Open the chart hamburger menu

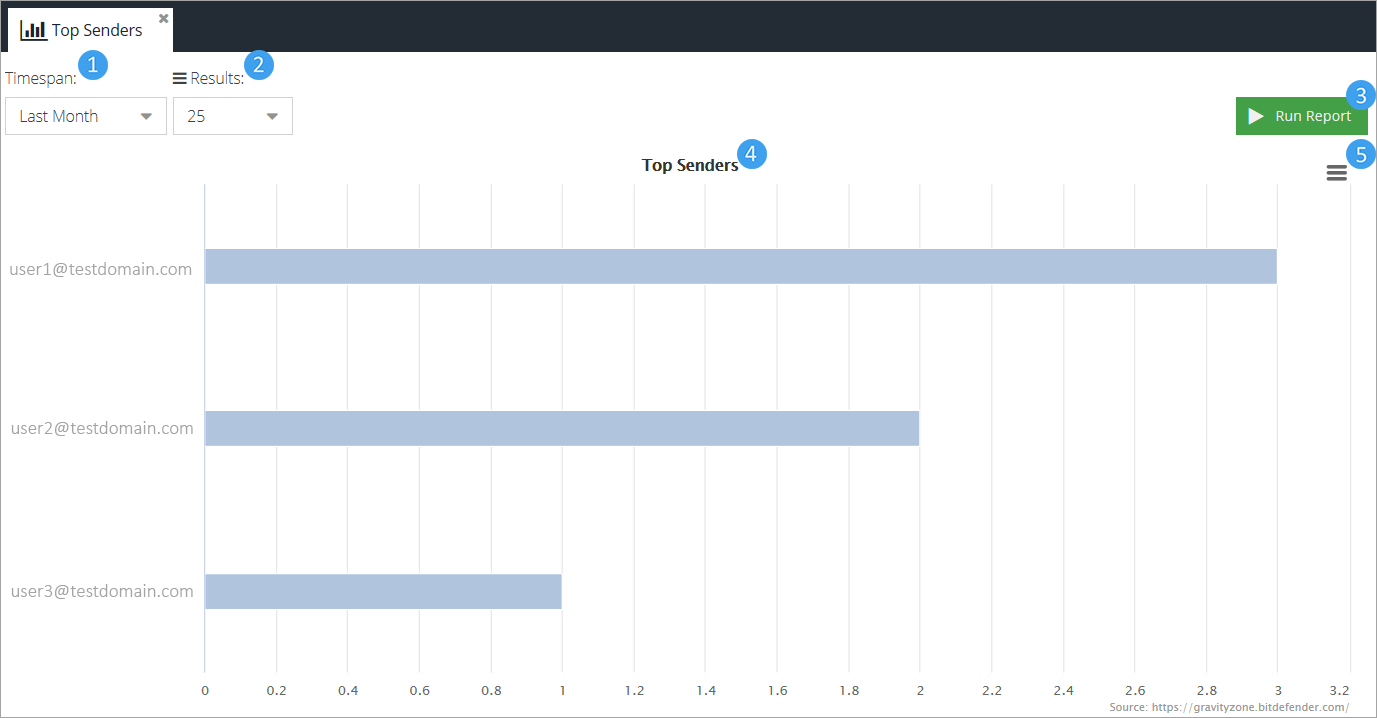(1336, 173)
